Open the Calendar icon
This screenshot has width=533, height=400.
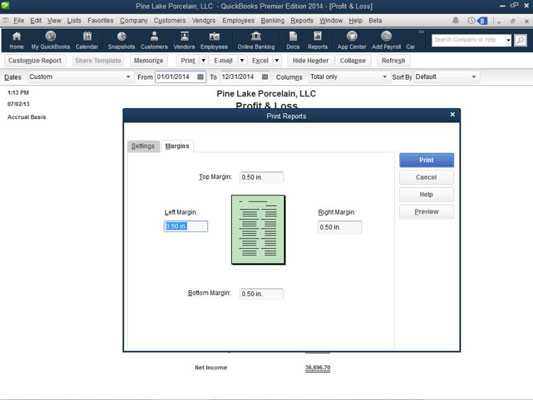[87, 40]
